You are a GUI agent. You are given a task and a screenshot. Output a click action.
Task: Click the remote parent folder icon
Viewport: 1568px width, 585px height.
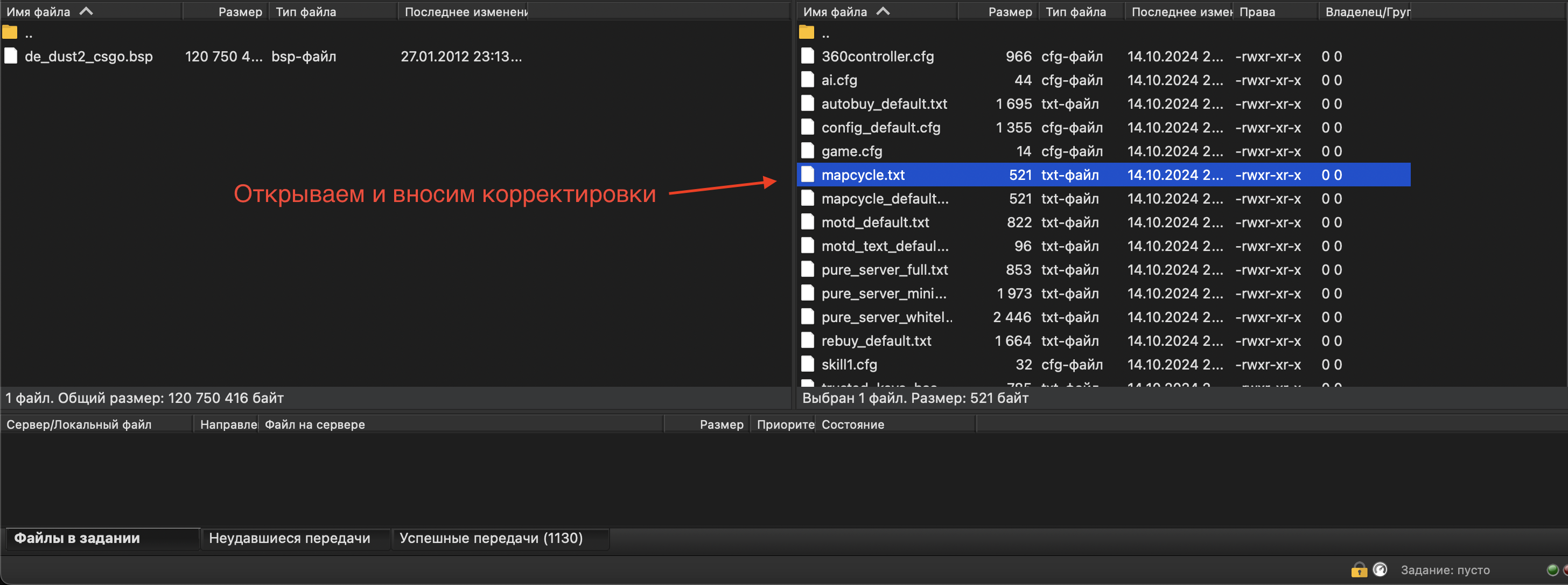[807, 32]
